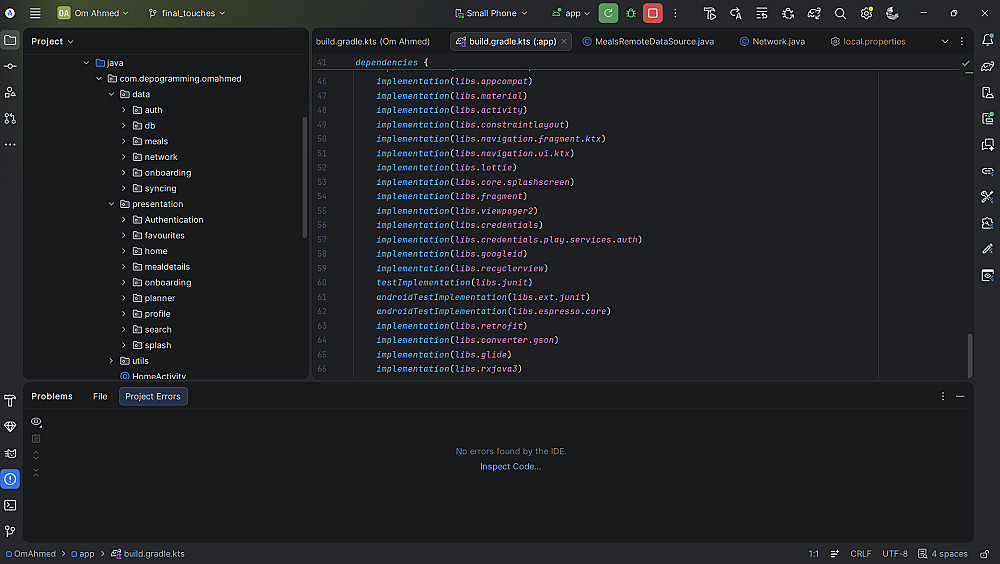Click the editor vertical scrollbar thumb

click(x=968, y=355)
